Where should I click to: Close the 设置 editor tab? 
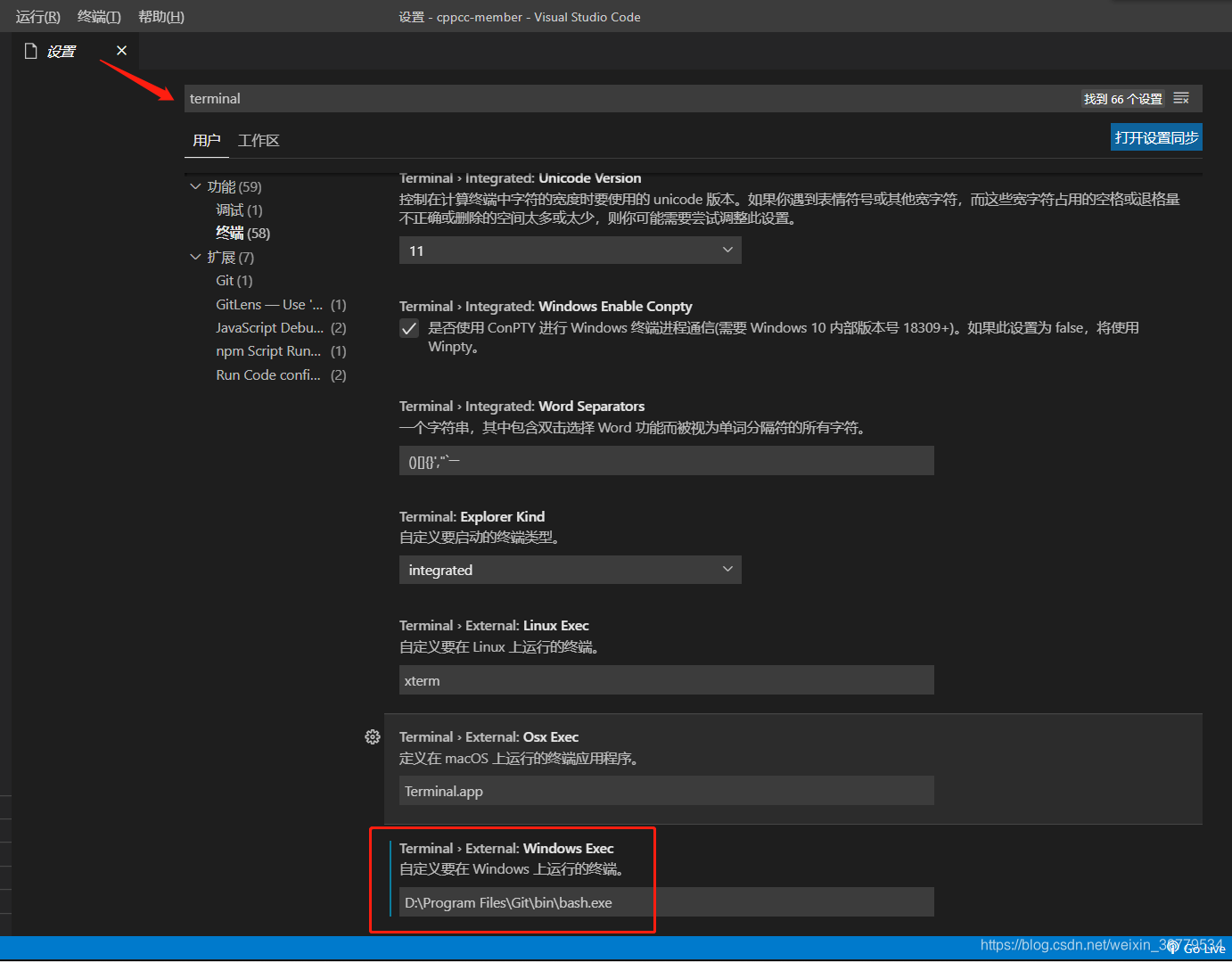(122, 51)
